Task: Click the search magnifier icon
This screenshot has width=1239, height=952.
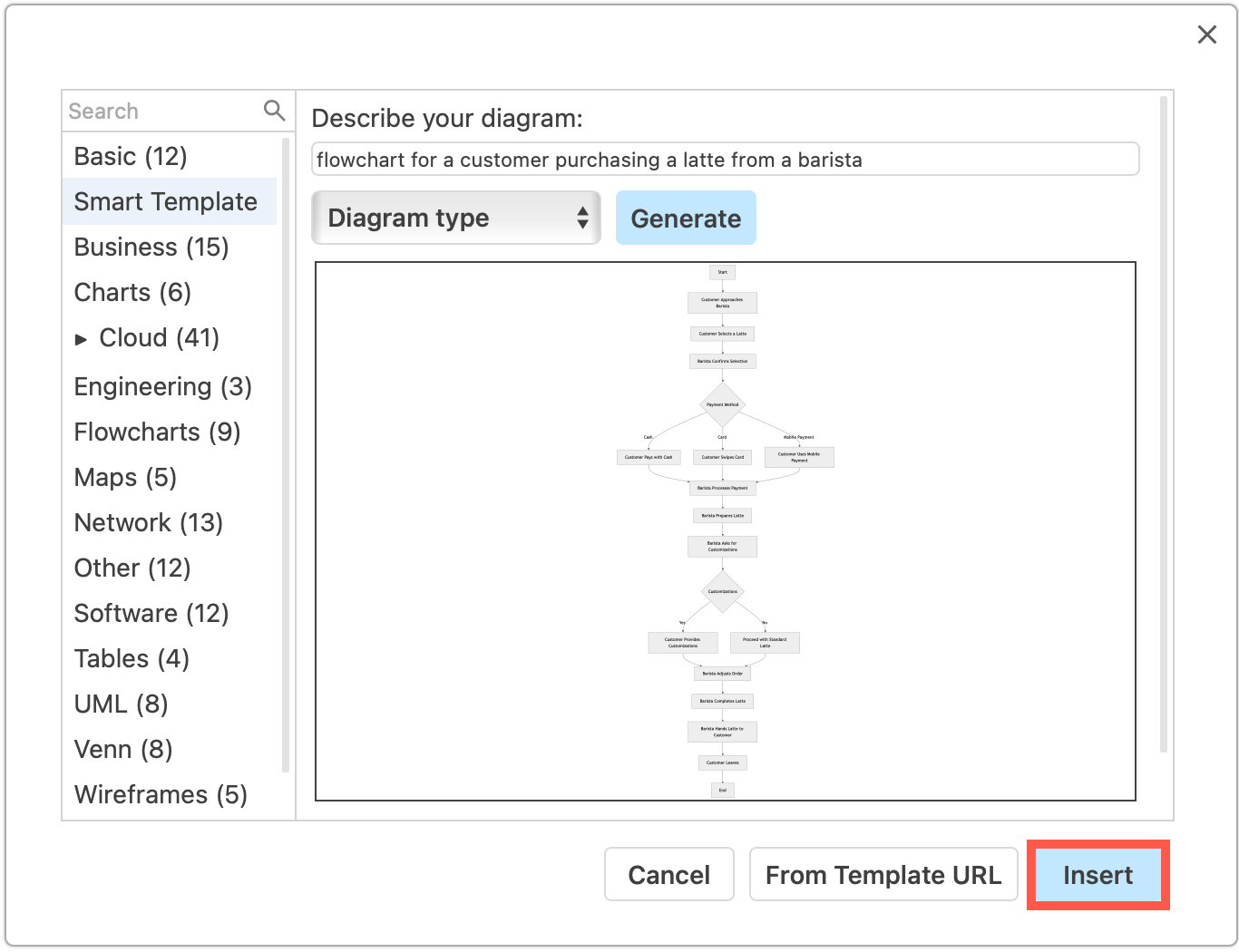Action: (273, 110)
